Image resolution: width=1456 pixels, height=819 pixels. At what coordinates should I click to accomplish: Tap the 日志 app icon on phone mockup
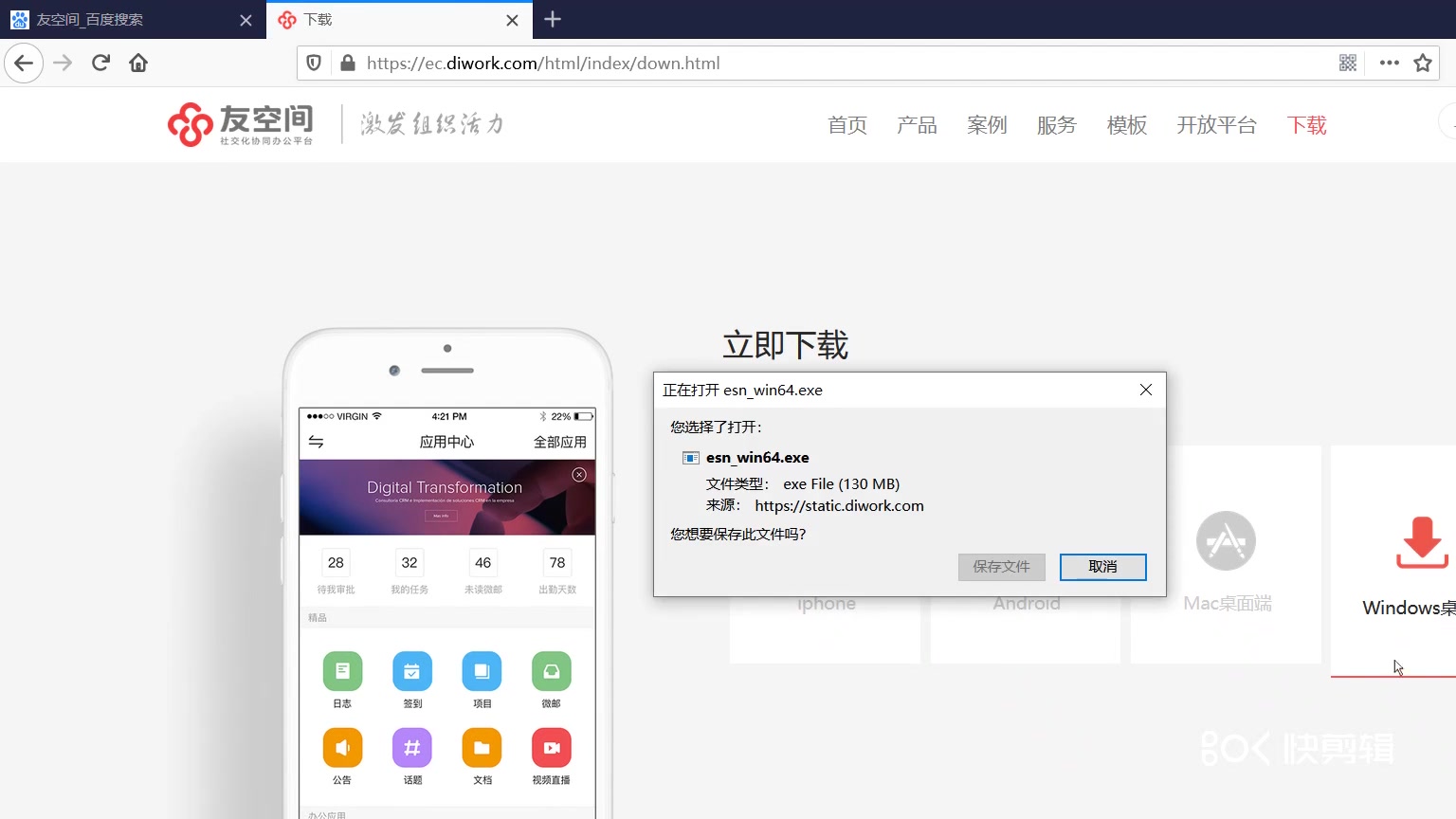342,671
